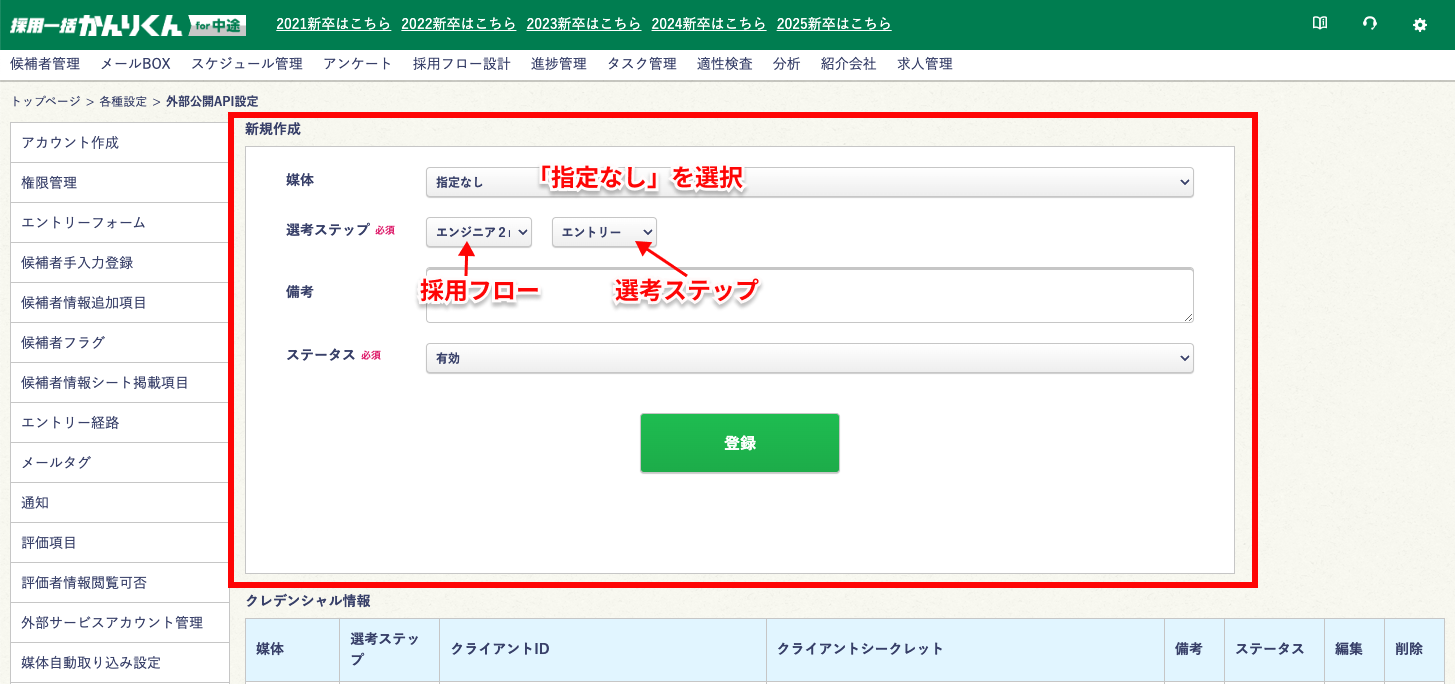
Task: Click the 採用一括かんりくん logo
Action: pos(128,25)
